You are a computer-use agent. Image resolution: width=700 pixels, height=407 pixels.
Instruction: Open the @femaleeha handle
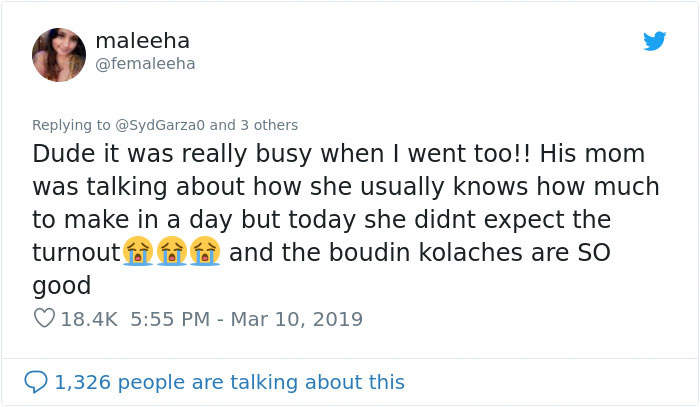click(145, 64)
